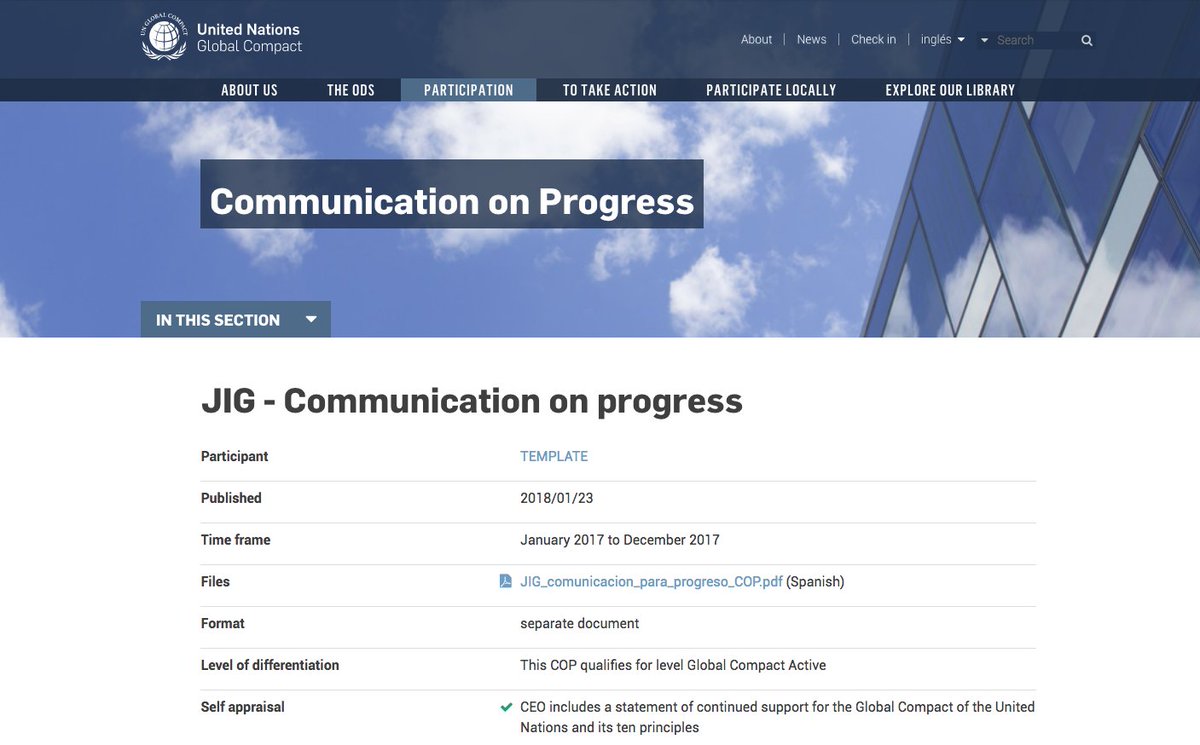Click the Format row label
Screen dimensions: 1200x745
[223, 623]
